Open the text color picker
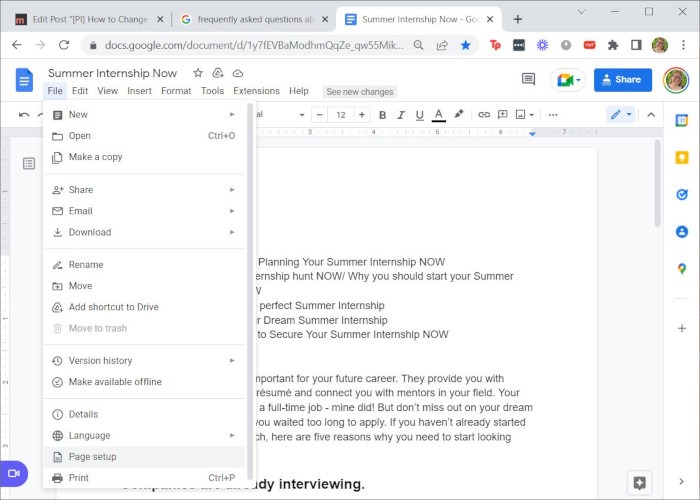 tap(439, 115)
